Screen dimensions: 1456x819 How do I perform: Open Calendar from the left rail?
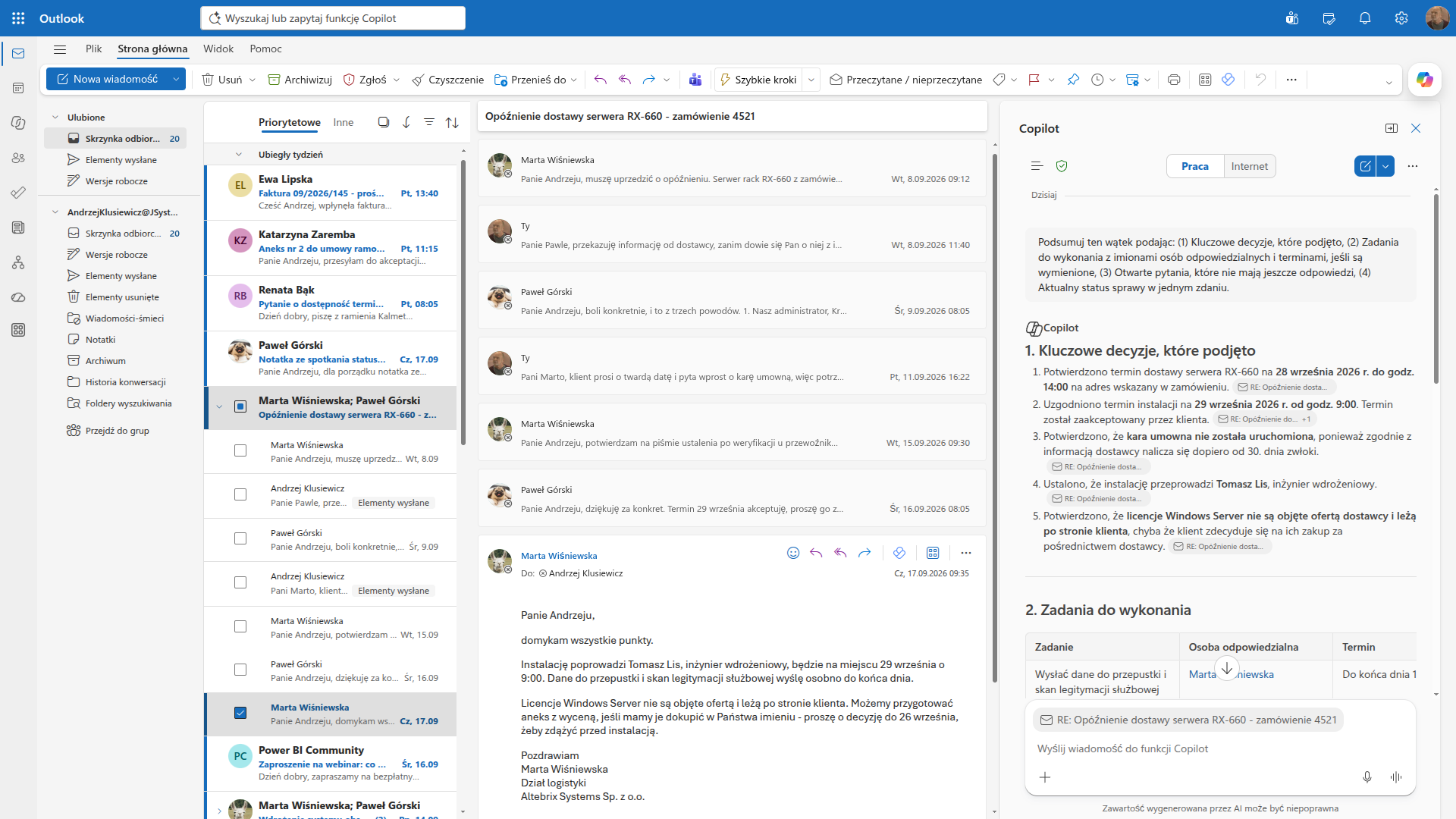18,88
